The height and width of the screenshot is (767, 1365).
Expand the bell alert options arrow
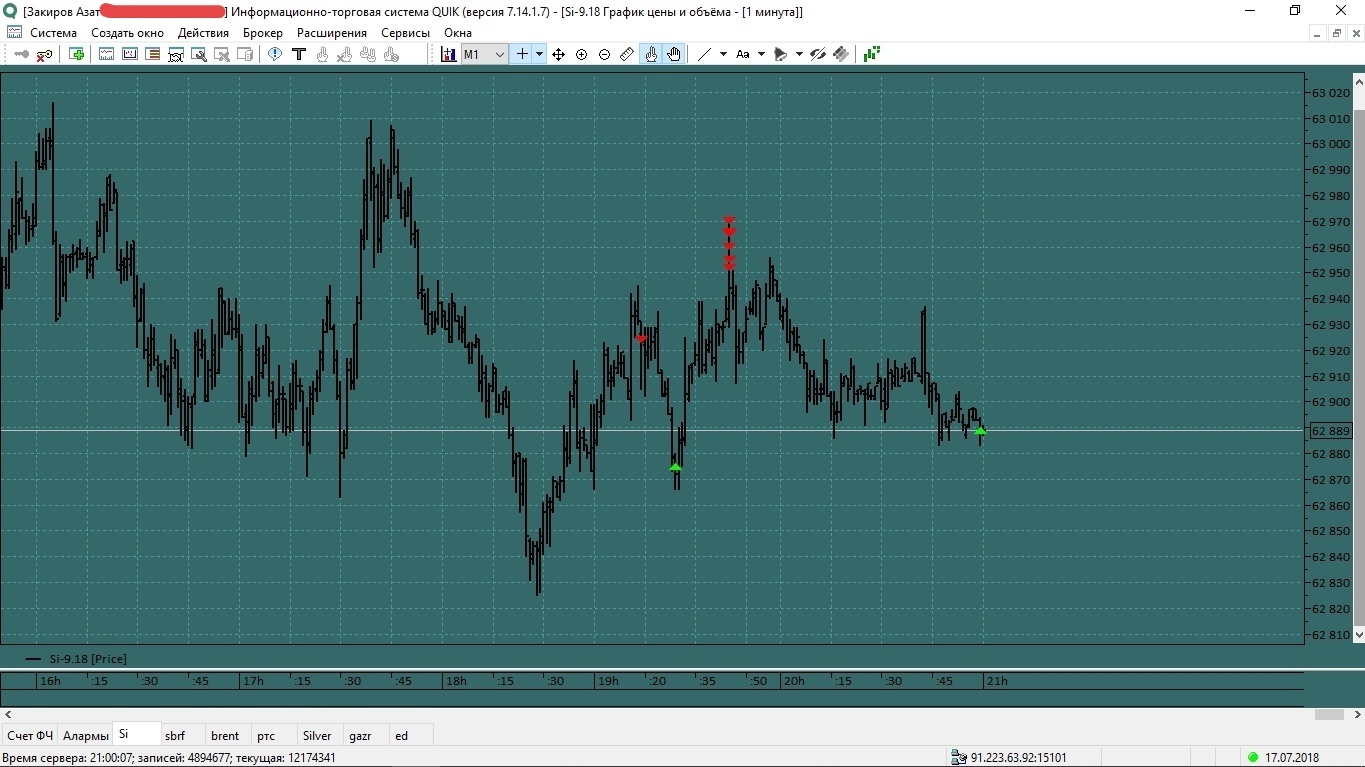pyautogui.click(x=799, y=54)
